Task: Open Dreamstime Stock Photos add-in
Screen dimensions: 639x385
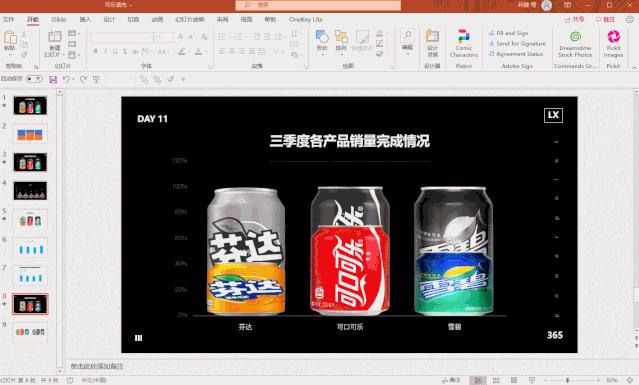Action: point(575,43)
